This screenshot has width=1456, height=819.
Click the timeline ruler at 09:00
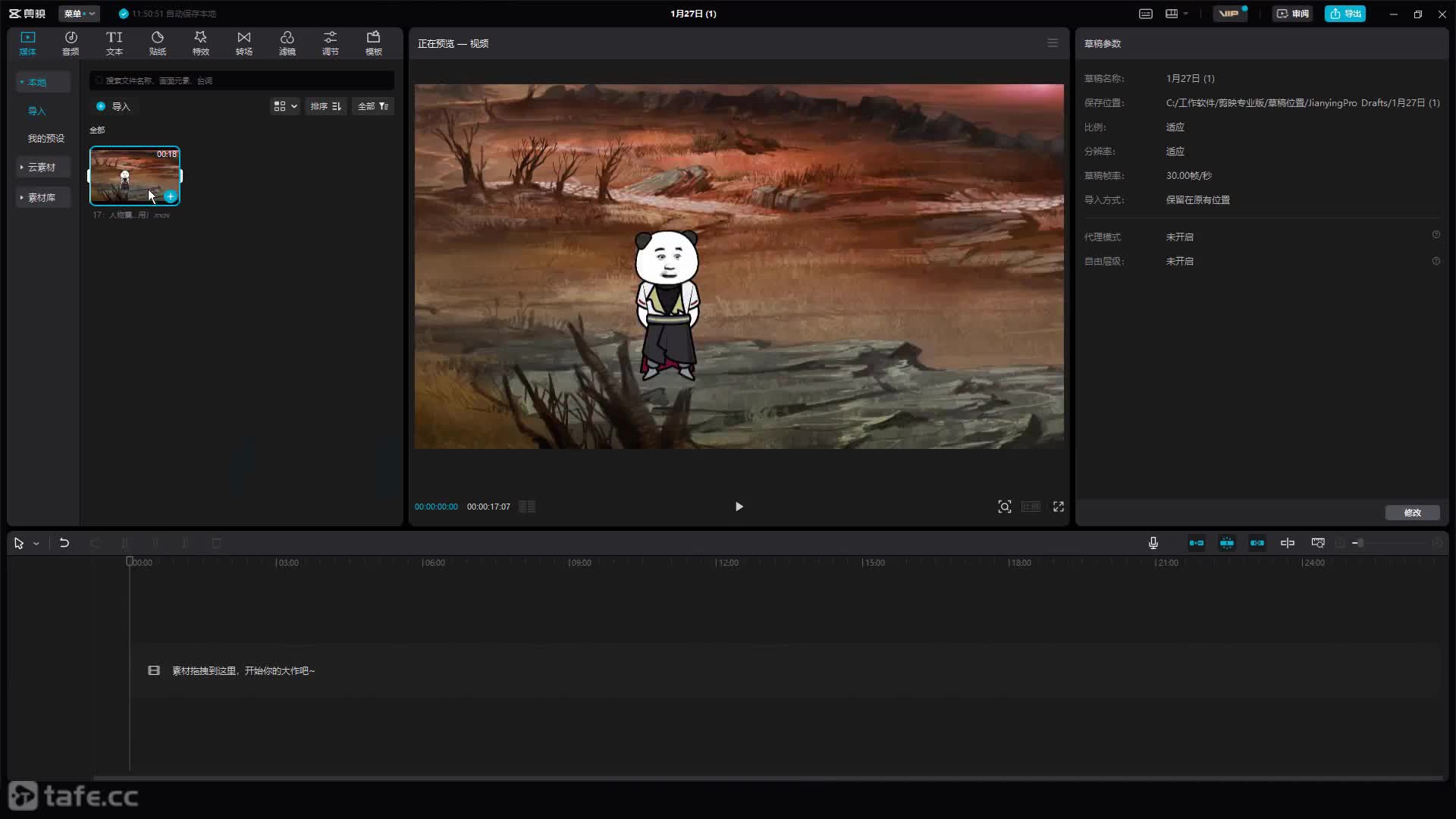tap(580, 563)
